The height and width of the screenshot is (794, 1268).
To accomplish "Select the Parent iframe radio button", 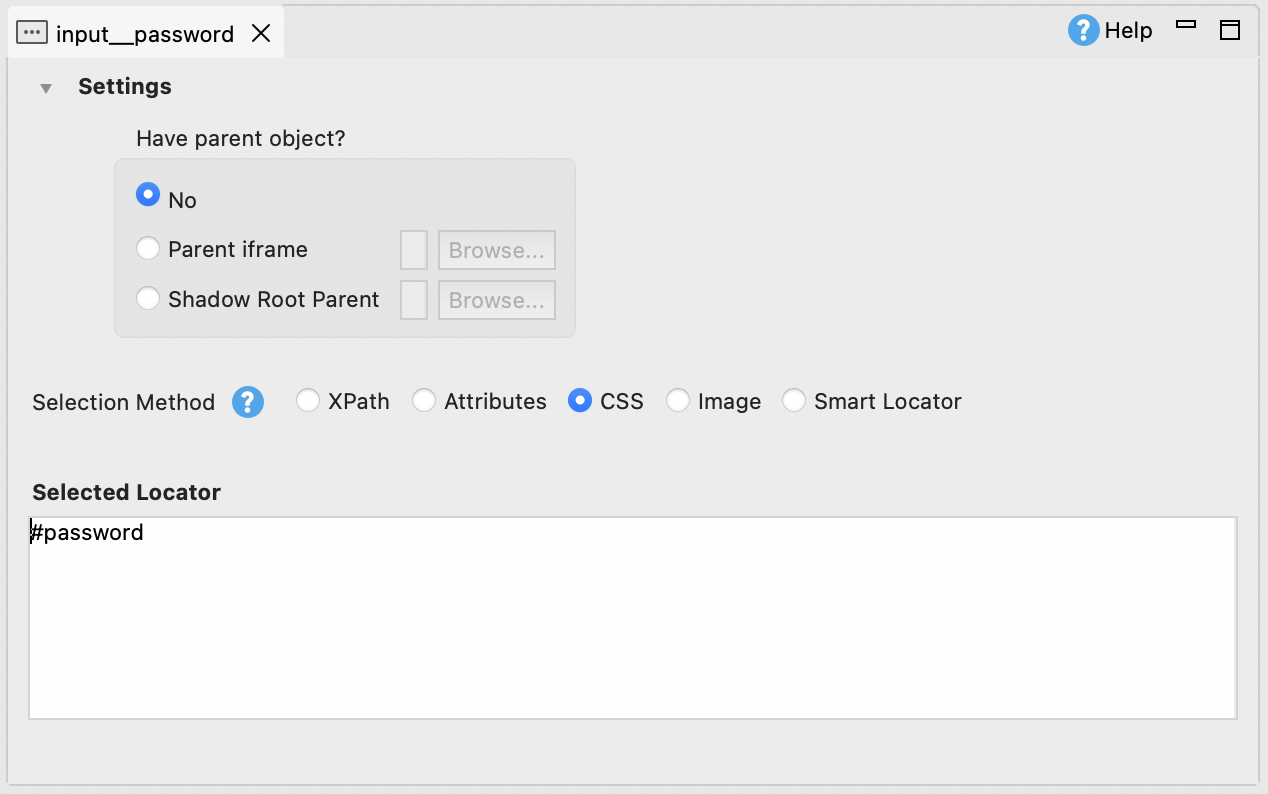I will point(148,248).
